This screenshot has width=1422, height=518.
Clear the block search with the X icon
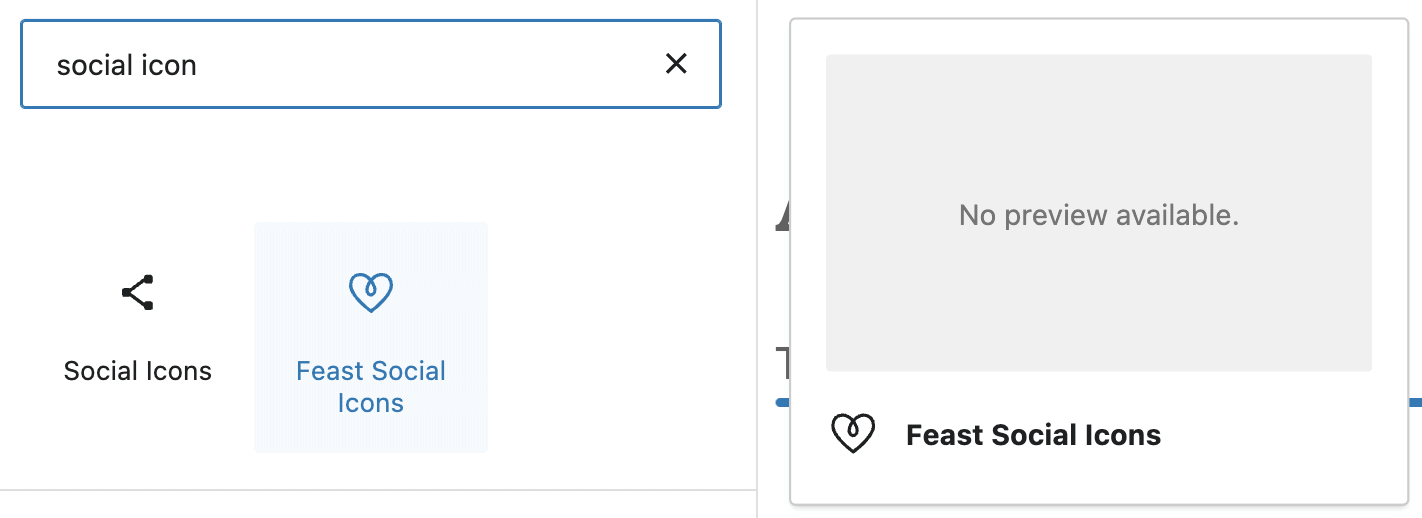pos(676,64)
